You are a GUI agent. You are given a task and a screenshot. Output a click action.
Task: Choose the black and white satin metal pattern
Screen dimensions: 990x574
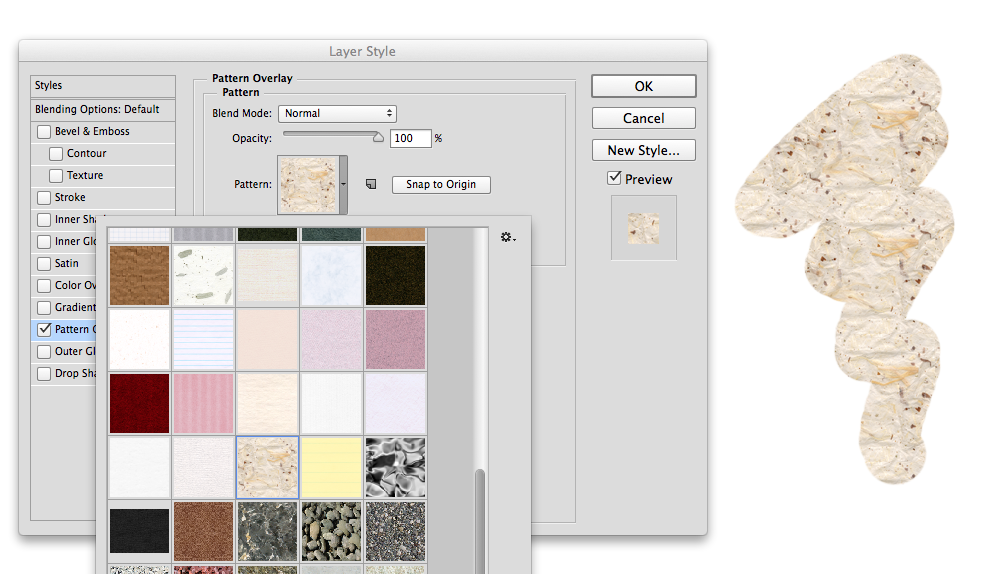(x=395, y=467)
